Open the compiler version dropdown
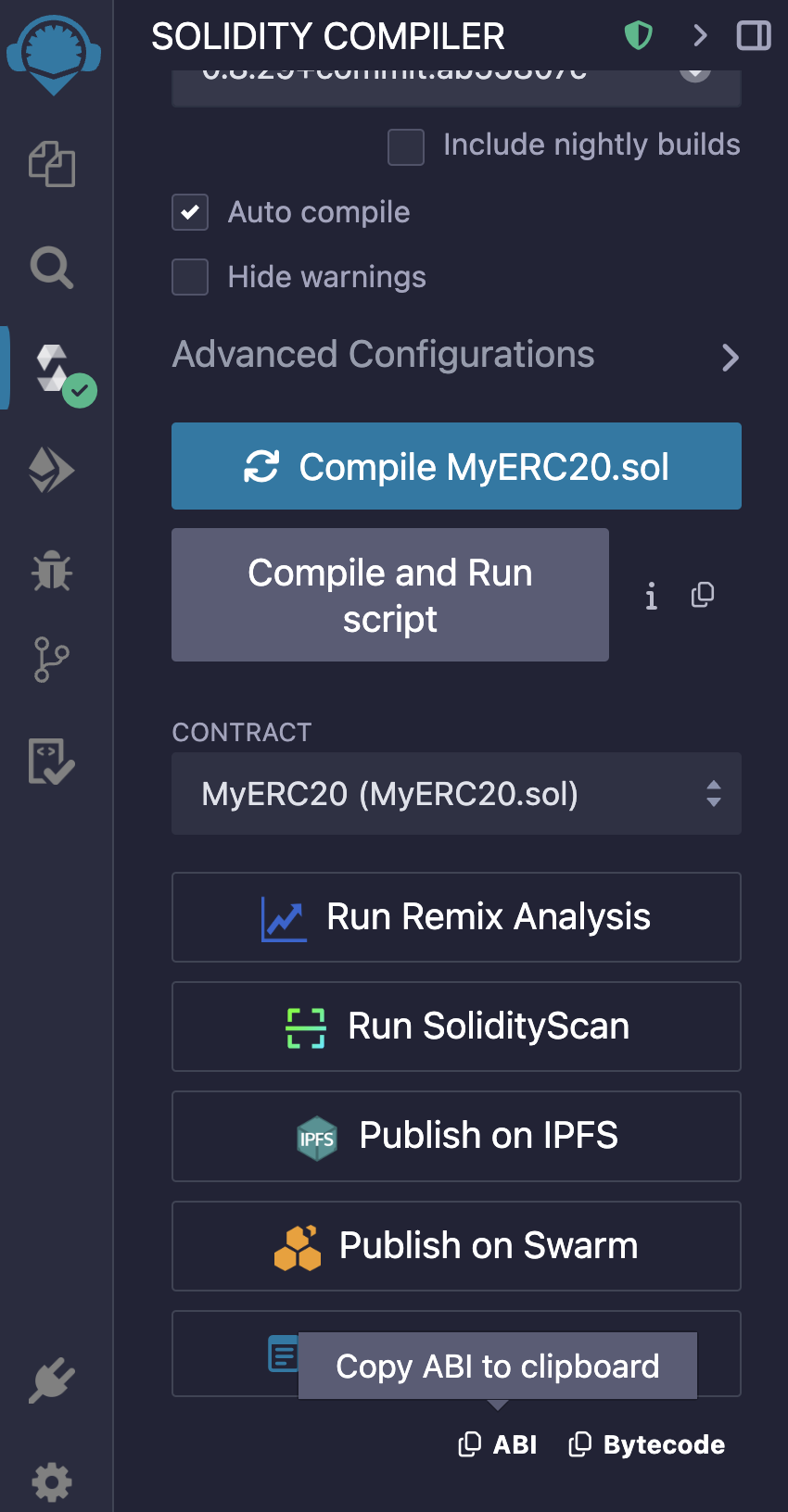Viewport: 788px width, 1512px height. click(456, 82)
